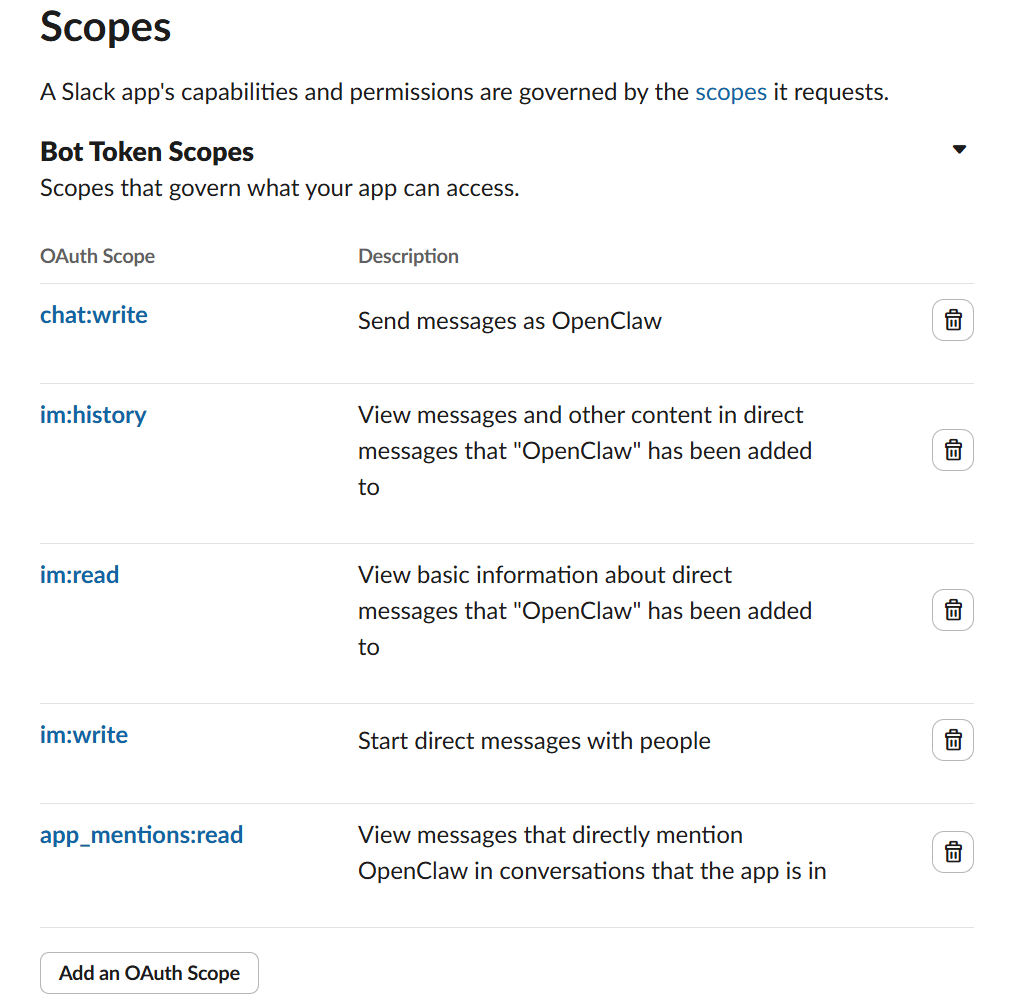This screenshot has width=1014, height=1005.
Task: Collapse the Bot Token Scopes section arrow
Action: 959,150
